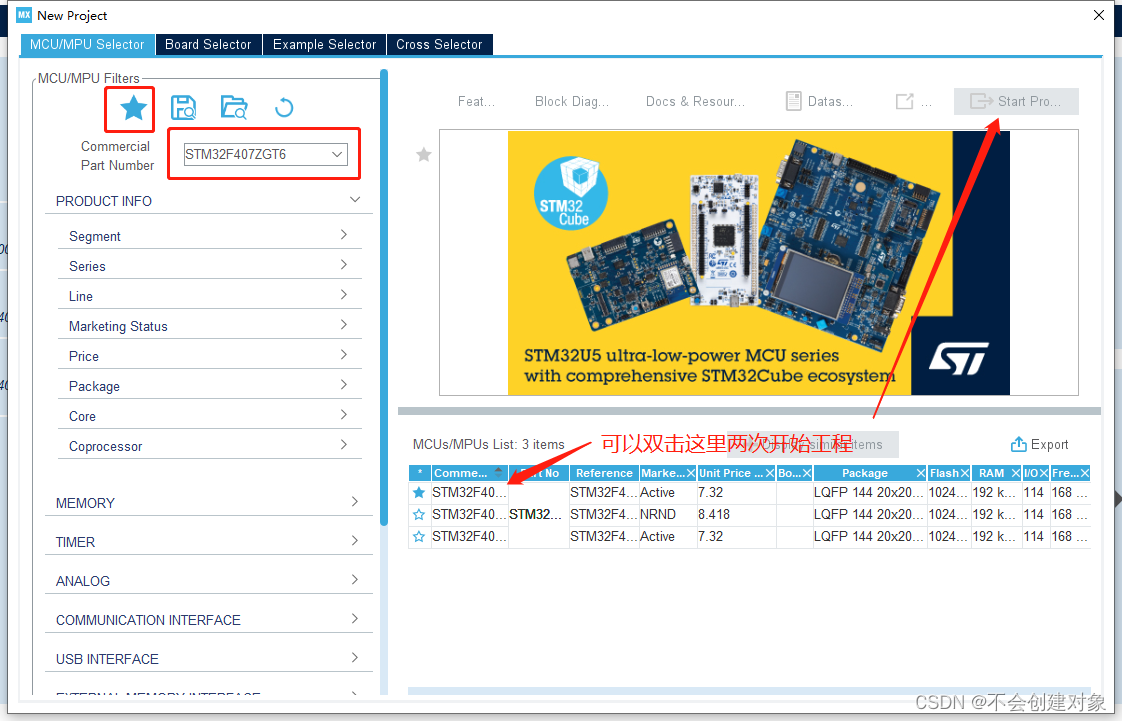This screenshot has height=721, width=1122.
Task: Click the Datasheet button label
Action: [830, 102]
